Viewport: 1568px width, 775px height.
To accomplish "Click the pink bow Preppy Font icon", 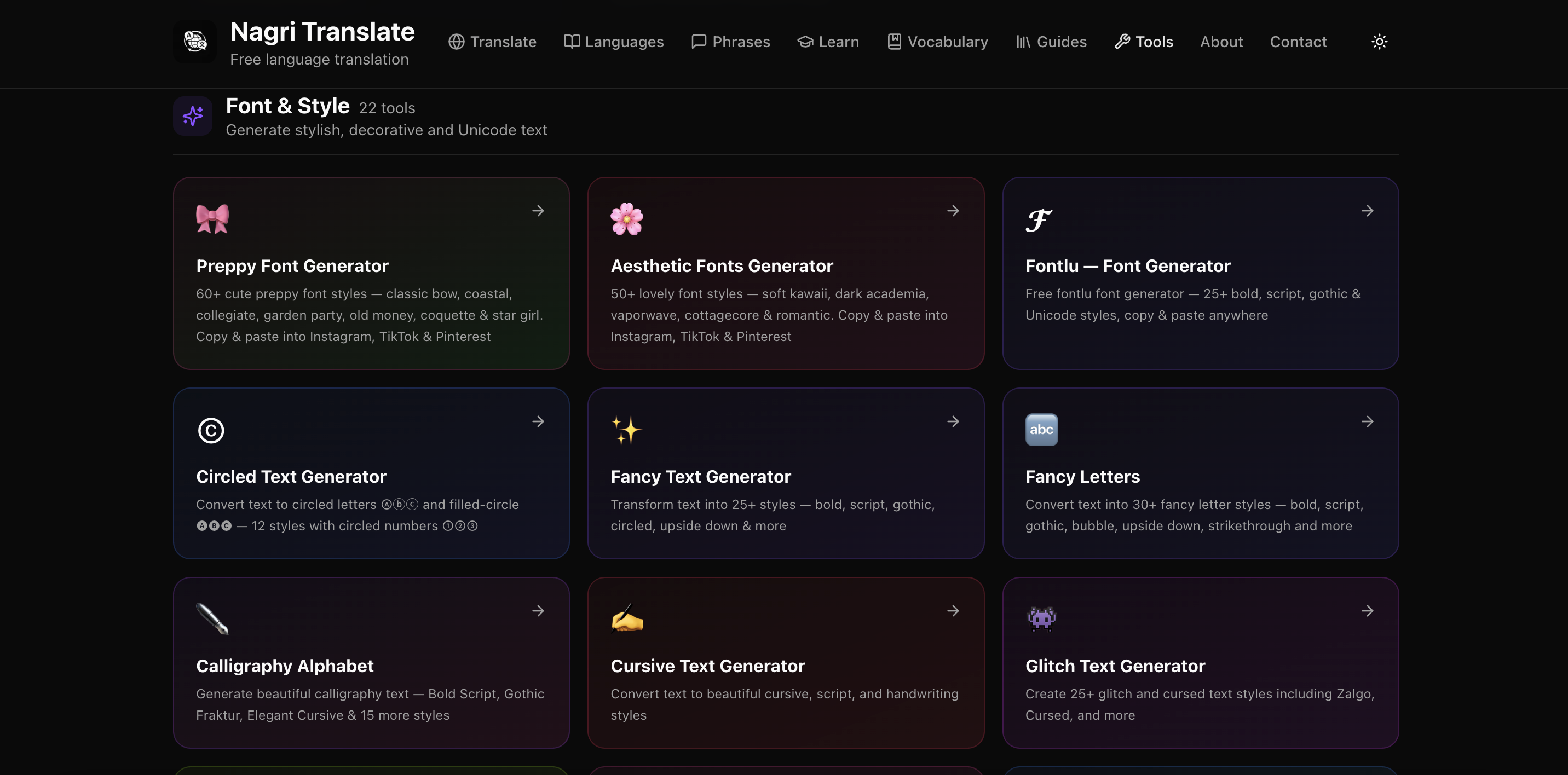I will (x=212, y=219).
